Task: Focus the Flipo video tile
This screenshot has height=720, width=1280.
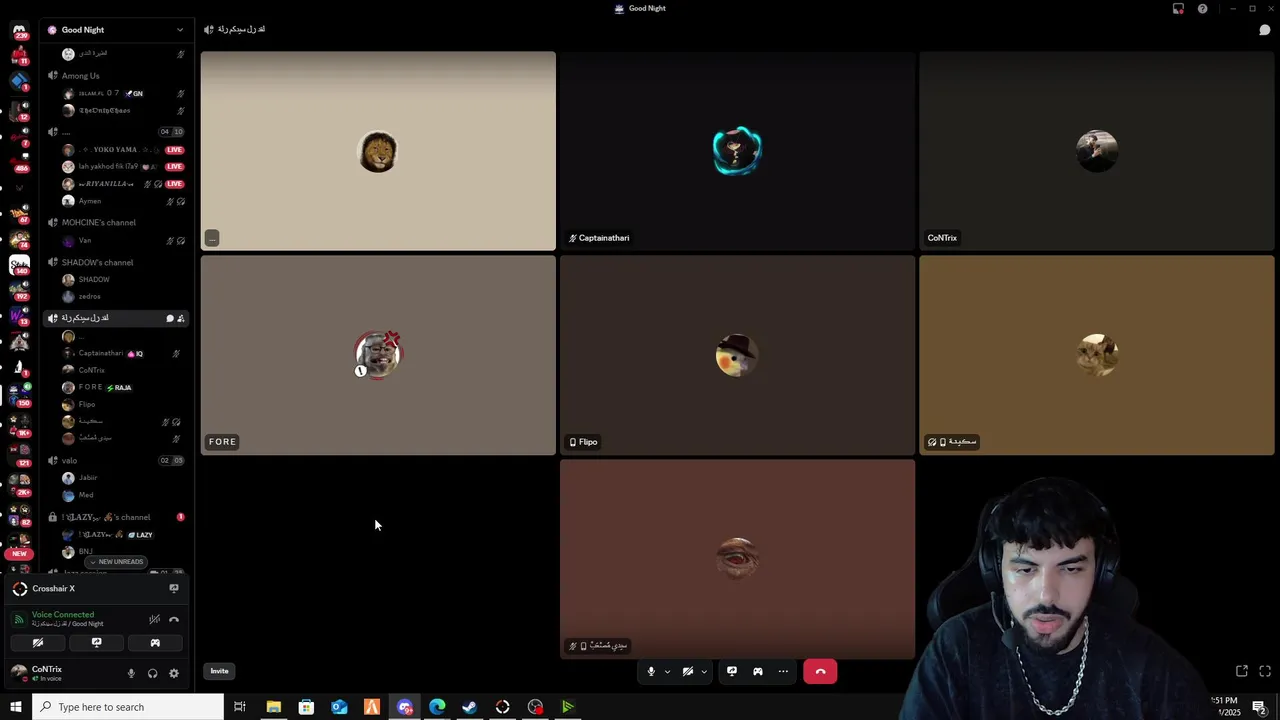Action: coord(737,355)
